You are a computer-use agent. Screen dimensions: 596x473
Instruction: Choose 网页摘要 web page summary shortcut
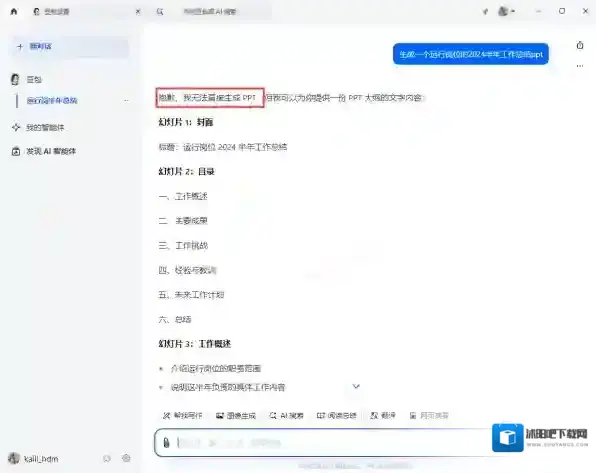click(x=429, y=416)
